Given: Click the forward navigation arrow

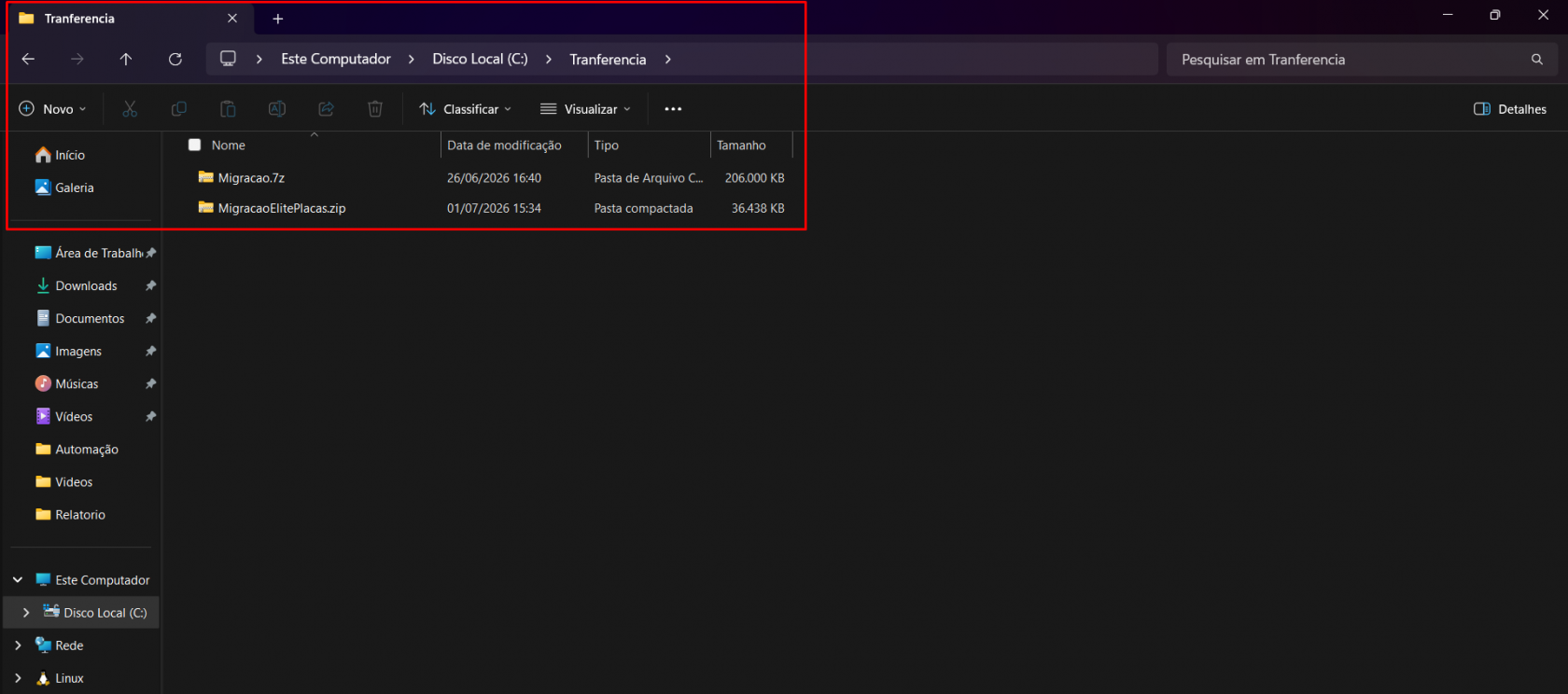Looking at the screenshot, I should (x=77, y=59).
